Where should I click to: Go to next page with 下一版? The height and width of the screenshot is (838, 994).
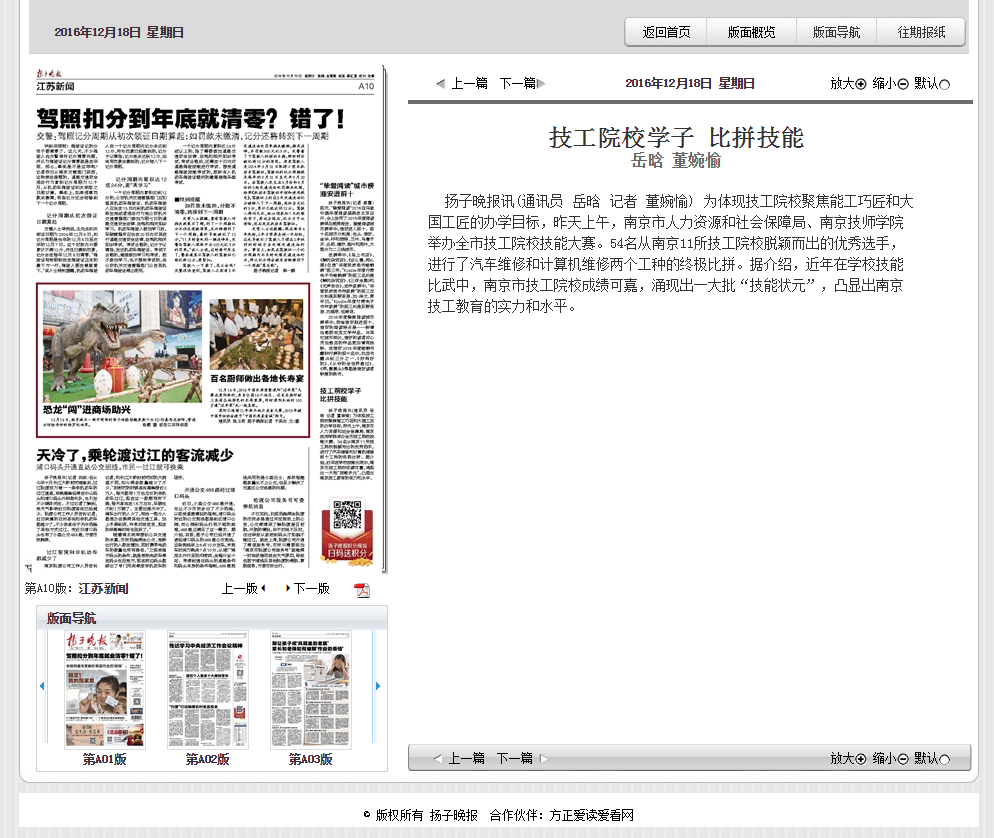point(310,589)
